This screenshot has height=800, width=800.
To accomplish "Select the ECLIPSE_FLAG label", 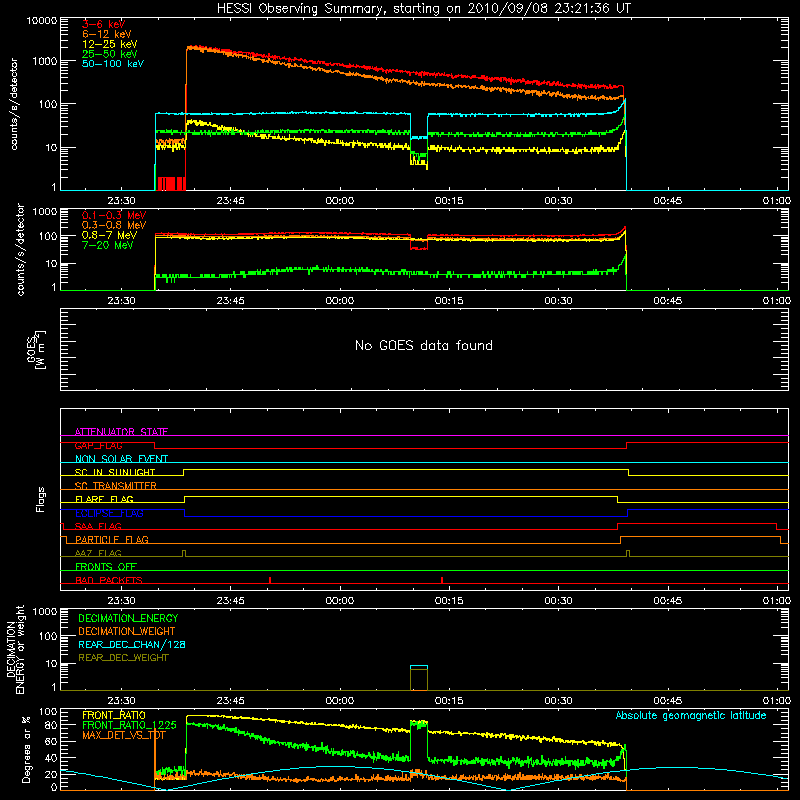I will 109,513.
